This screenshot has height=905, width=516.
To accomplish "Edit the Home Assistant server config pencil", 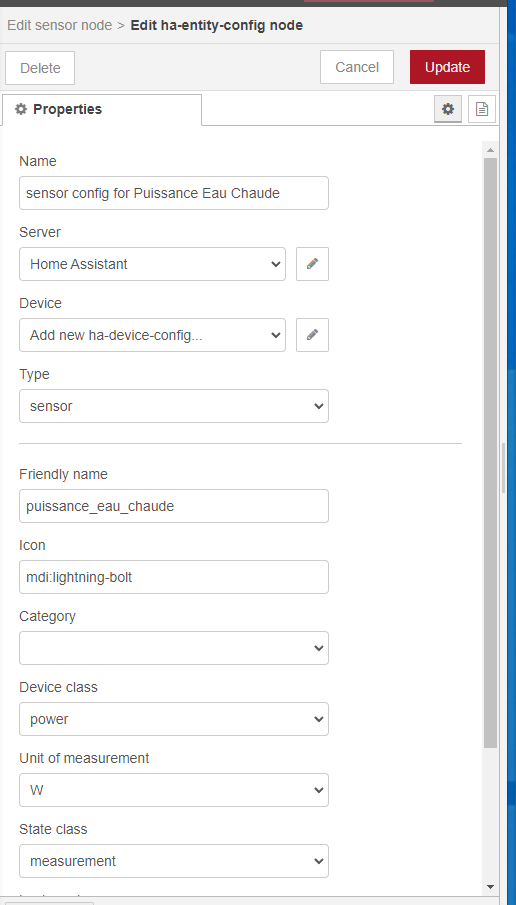I will 312,264.
